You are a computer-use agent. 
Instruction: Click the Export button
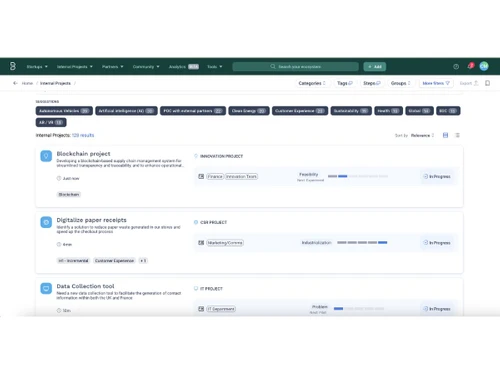pos(469,83)
